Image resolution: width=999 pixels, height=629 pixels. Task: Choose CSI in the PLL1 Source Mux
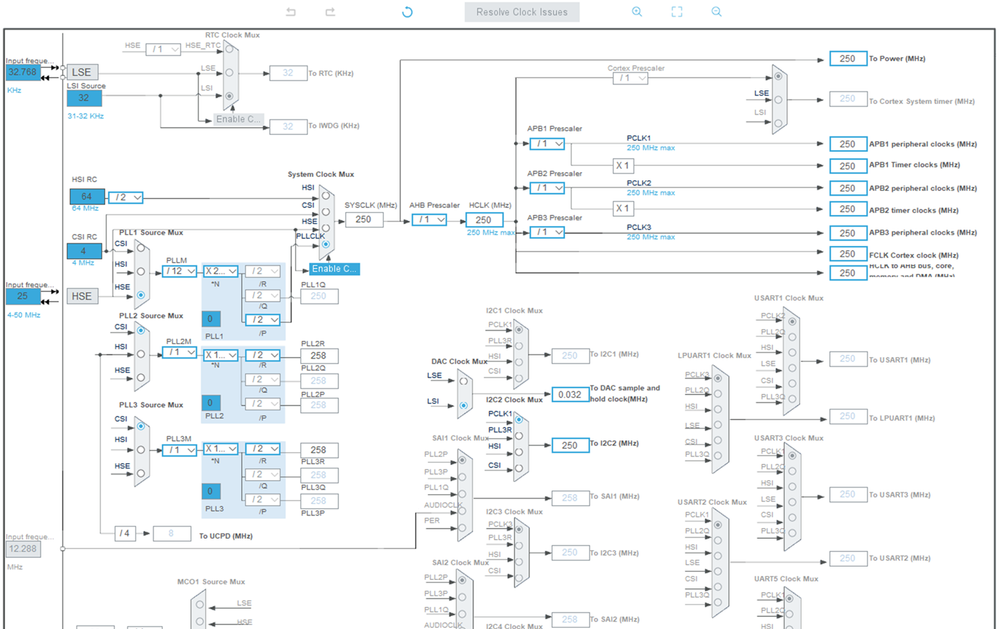[141, 248]
